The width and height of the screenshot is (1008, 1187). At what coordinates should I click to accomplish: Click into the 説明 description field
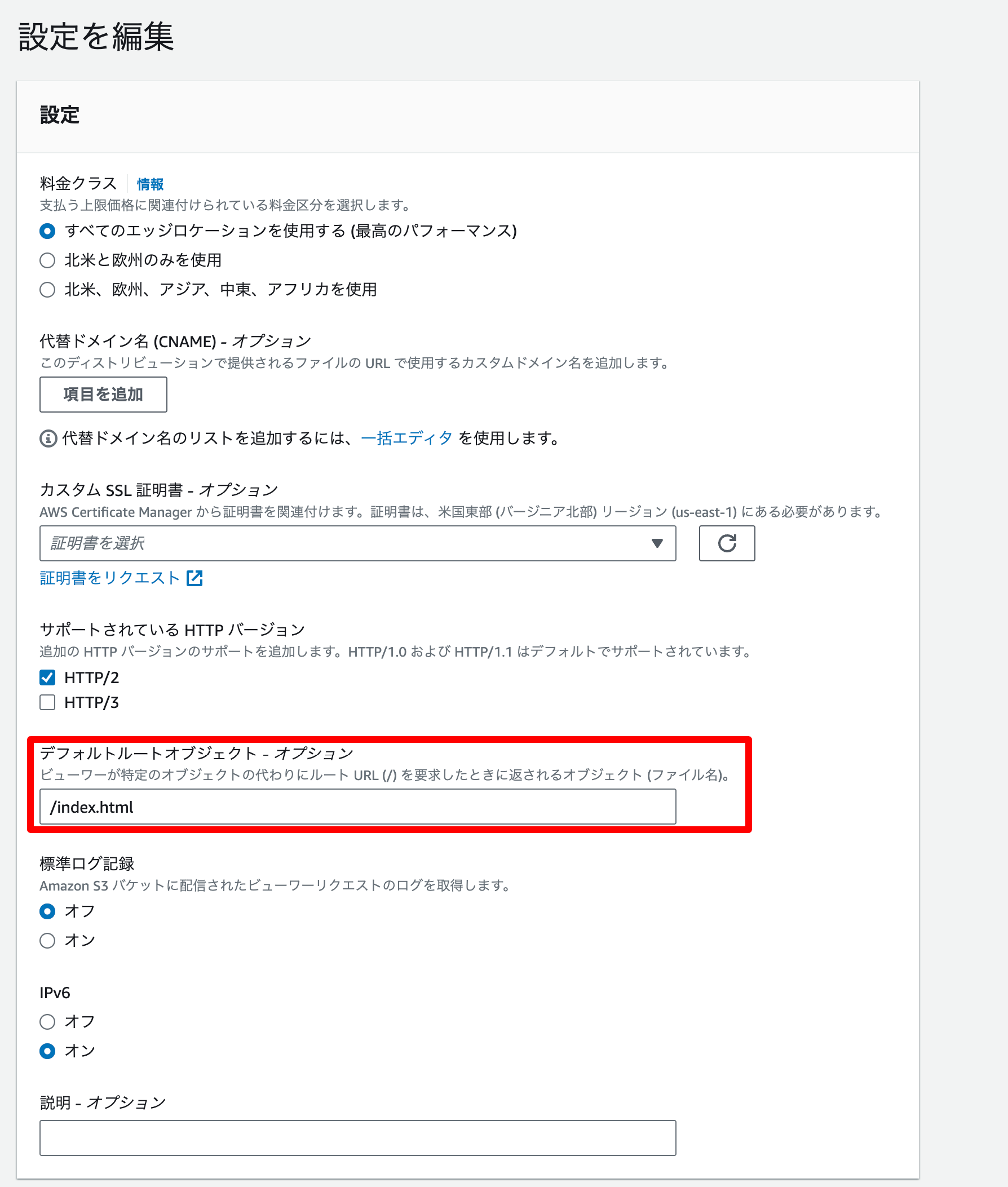pos(358,1138)
